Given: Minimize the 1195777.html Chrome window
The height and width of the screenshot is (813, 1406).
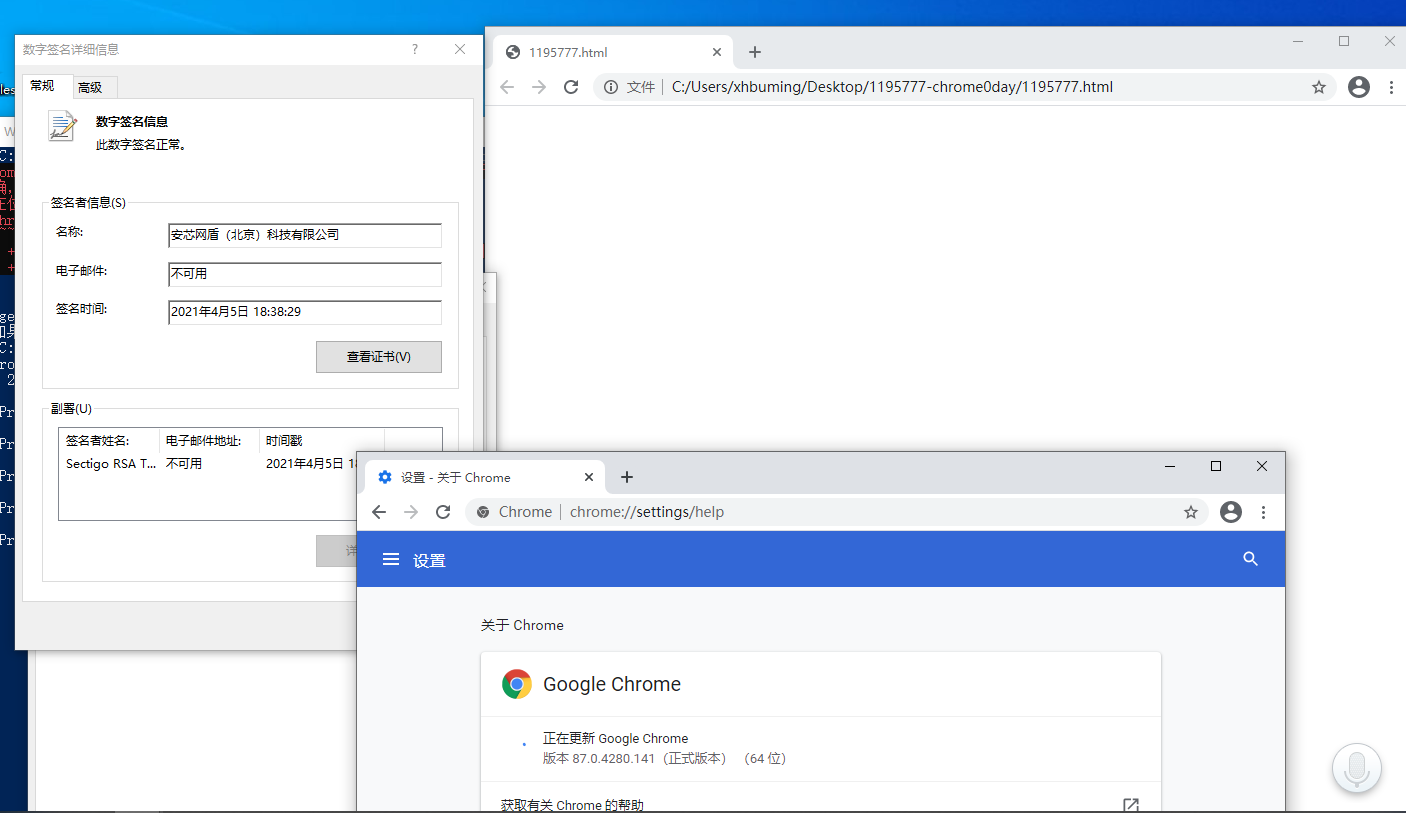Looking at the screenshot, I should tap(1298, 41).
